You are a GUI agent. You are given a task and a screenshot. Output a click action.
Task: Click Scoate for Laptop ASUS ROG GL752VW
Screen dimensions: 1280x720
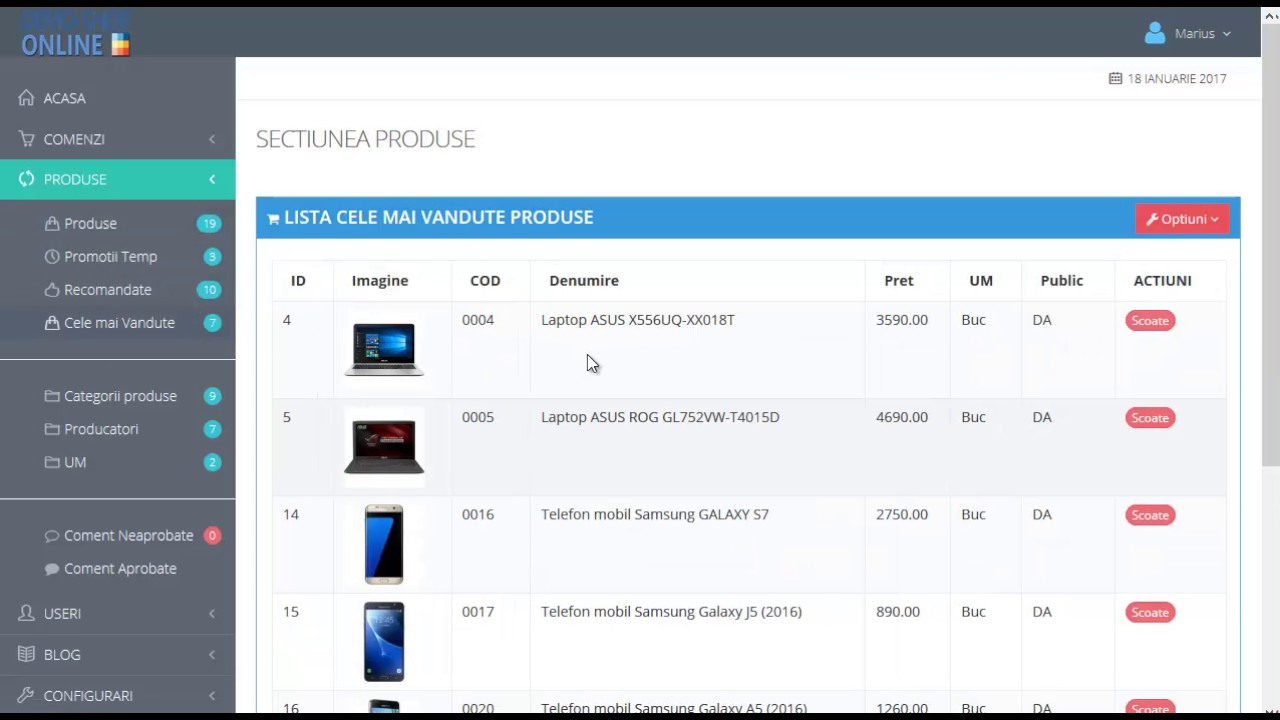[x=1150, y=418]
